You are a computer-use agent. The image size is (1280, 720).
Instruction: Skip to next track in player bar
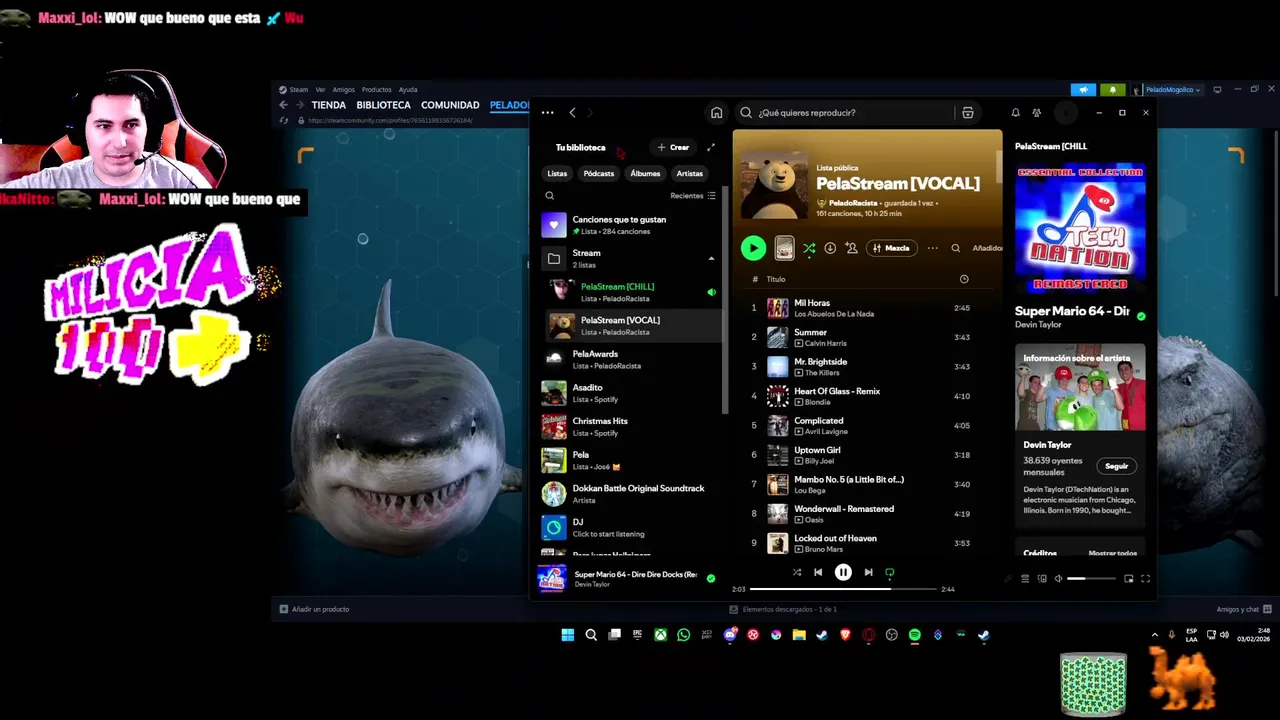[868, 572]
